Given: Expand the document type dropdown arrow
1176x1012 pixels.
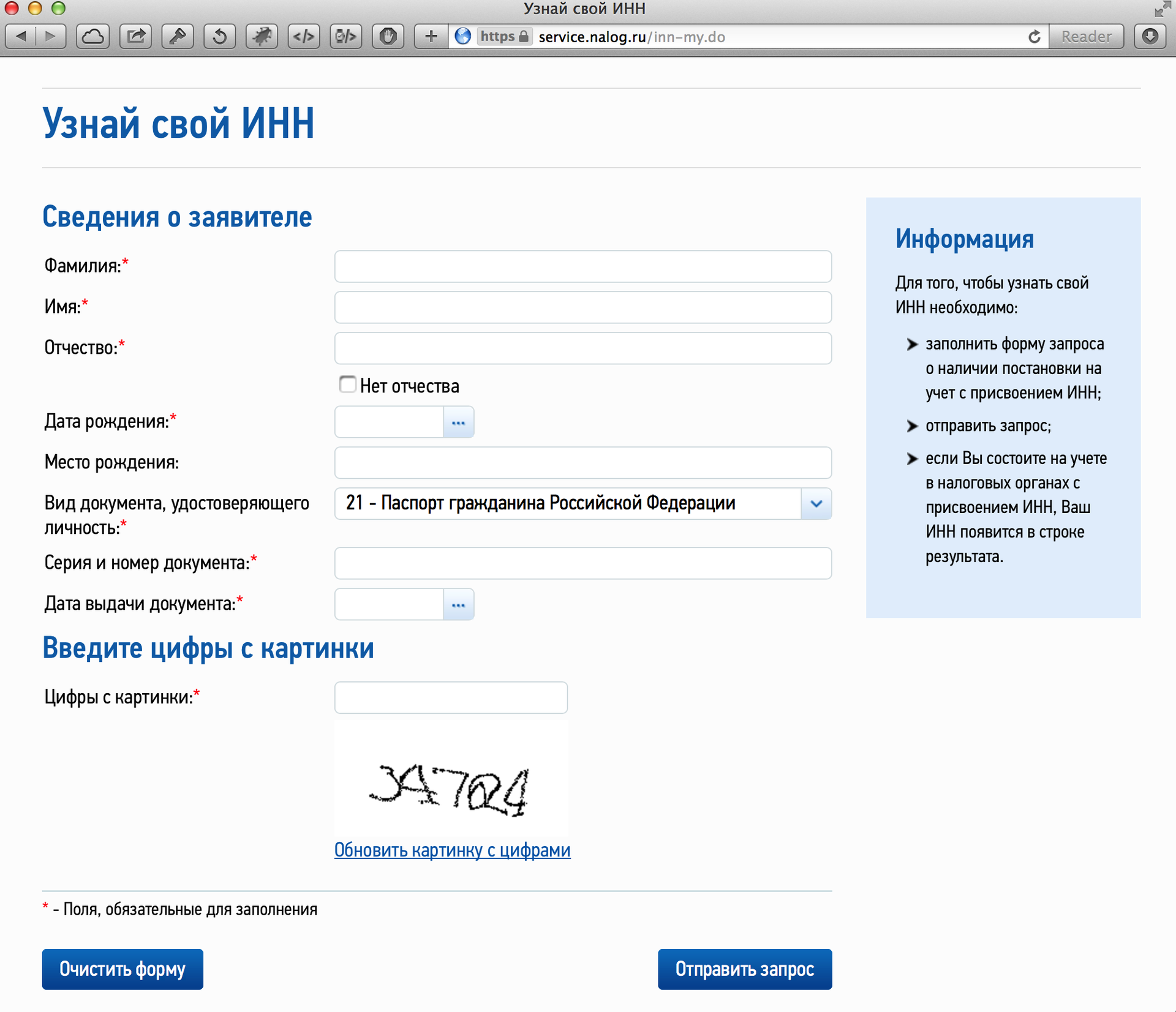Looking at the screenshot, I should (x=816, y=503).
